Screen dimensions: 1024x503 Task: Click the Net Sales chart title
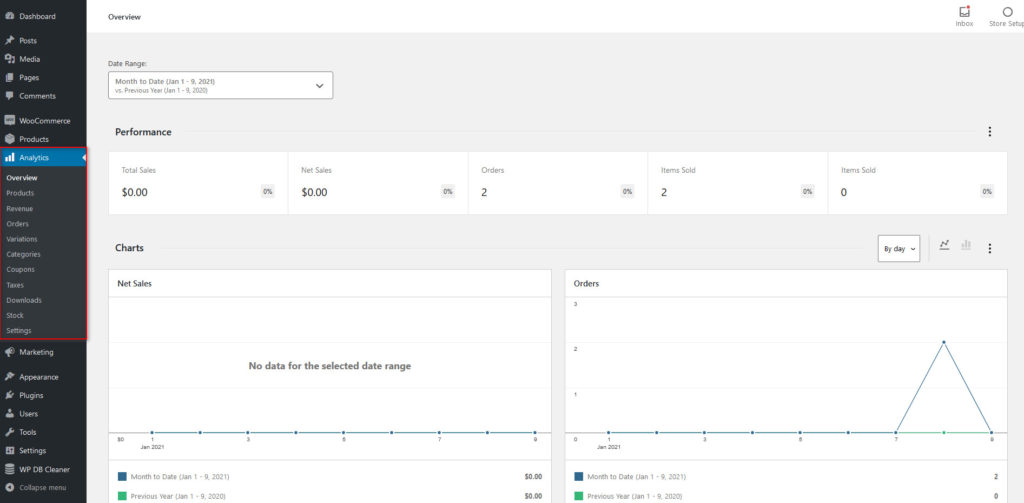pyautogui.click(x=135, y=284)
